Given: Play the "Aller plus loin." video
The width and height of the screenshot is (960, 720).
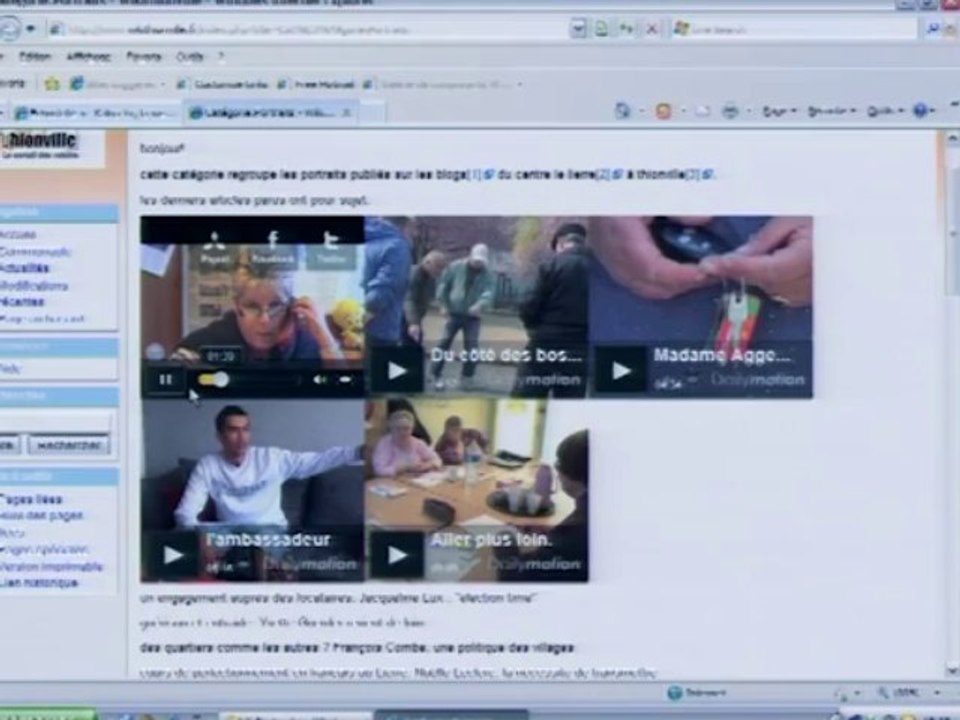Looking at the screenshot, I should [397, 555].
